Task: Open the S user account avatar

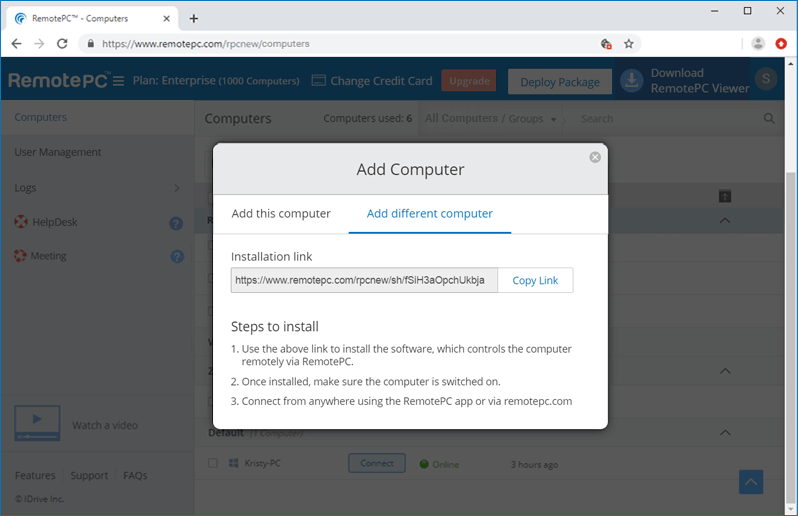Action: 765,79
